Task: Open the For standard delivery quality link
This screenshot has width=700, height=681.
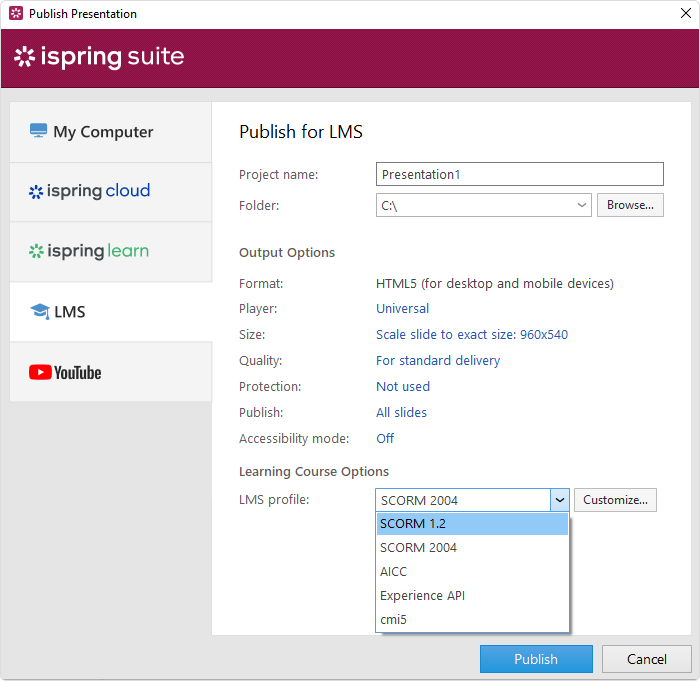Action: 438,360
